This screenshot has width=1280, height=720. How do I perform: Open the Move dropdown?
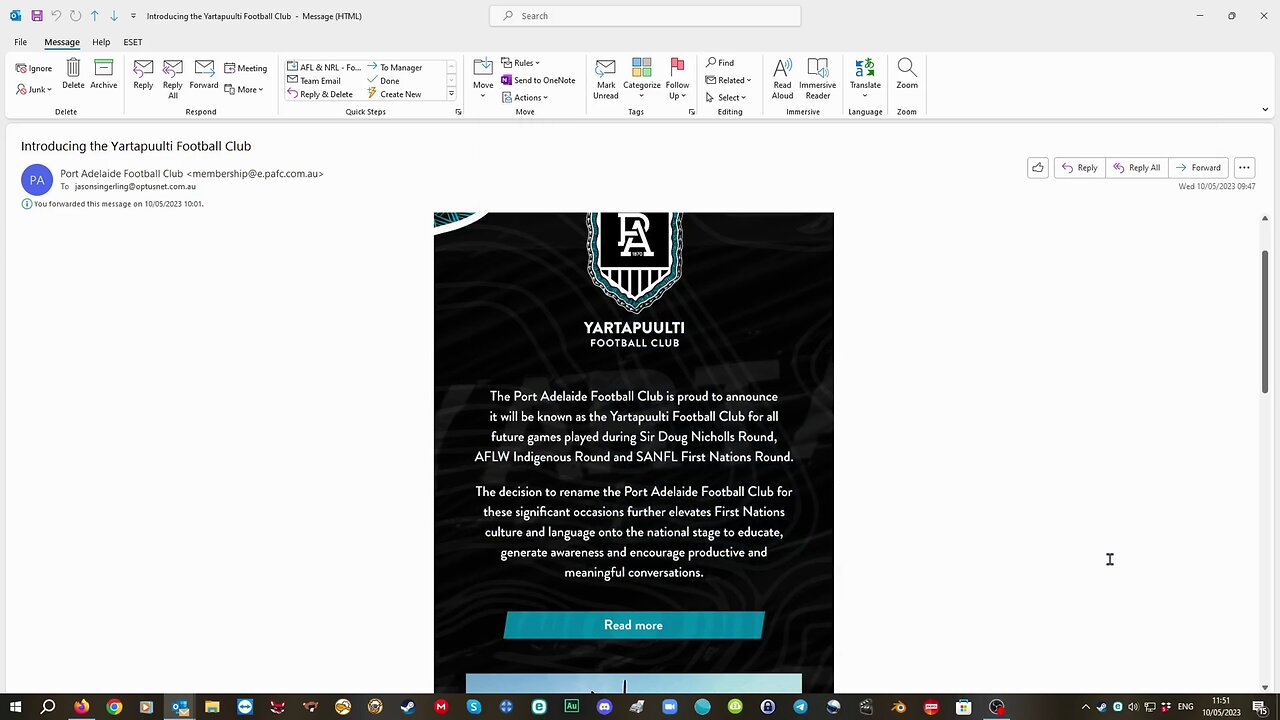(483, 78)
